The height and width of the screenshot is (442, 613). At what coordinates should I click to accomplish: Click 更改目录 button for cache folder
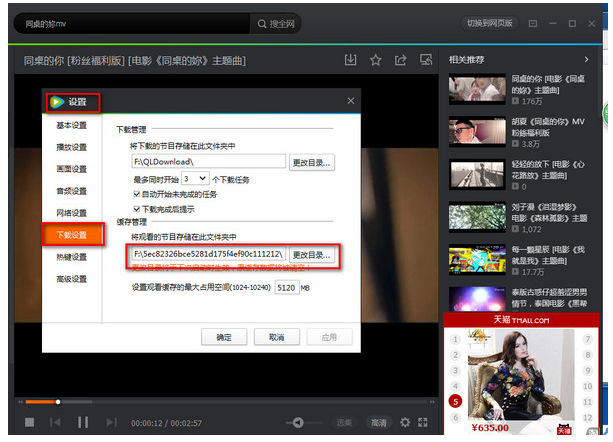pos(312,255)
